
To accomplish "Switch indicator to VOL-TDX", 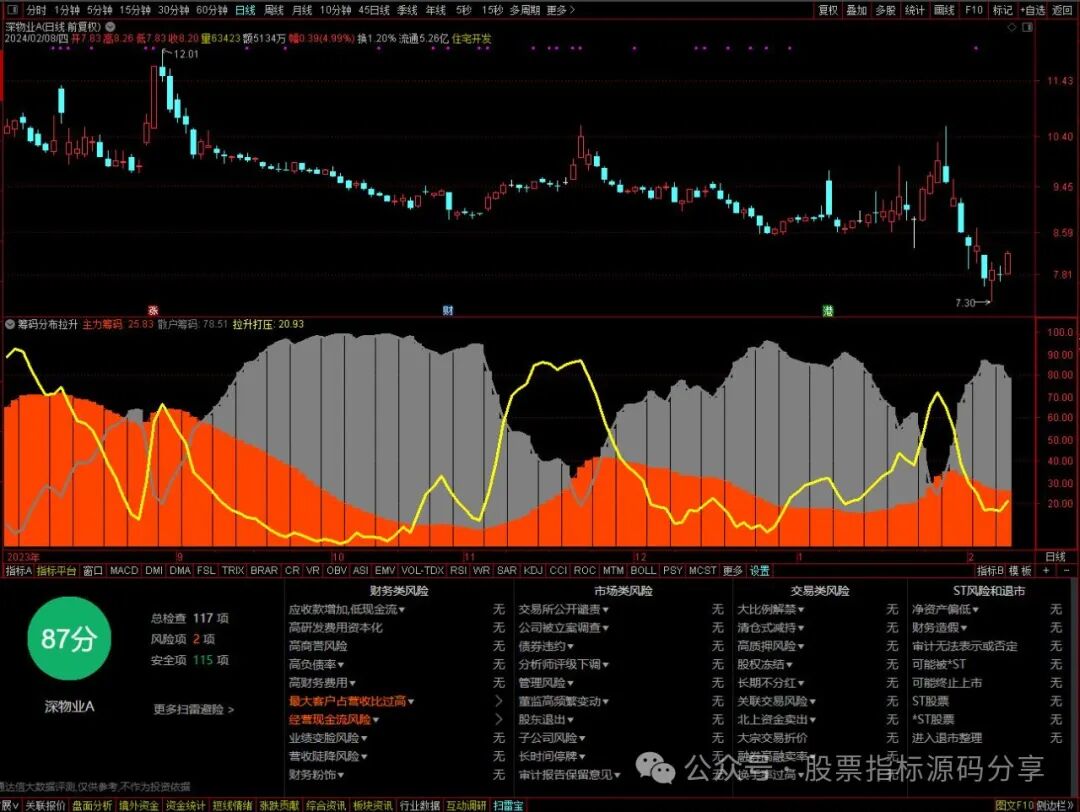I will point(422,570).
